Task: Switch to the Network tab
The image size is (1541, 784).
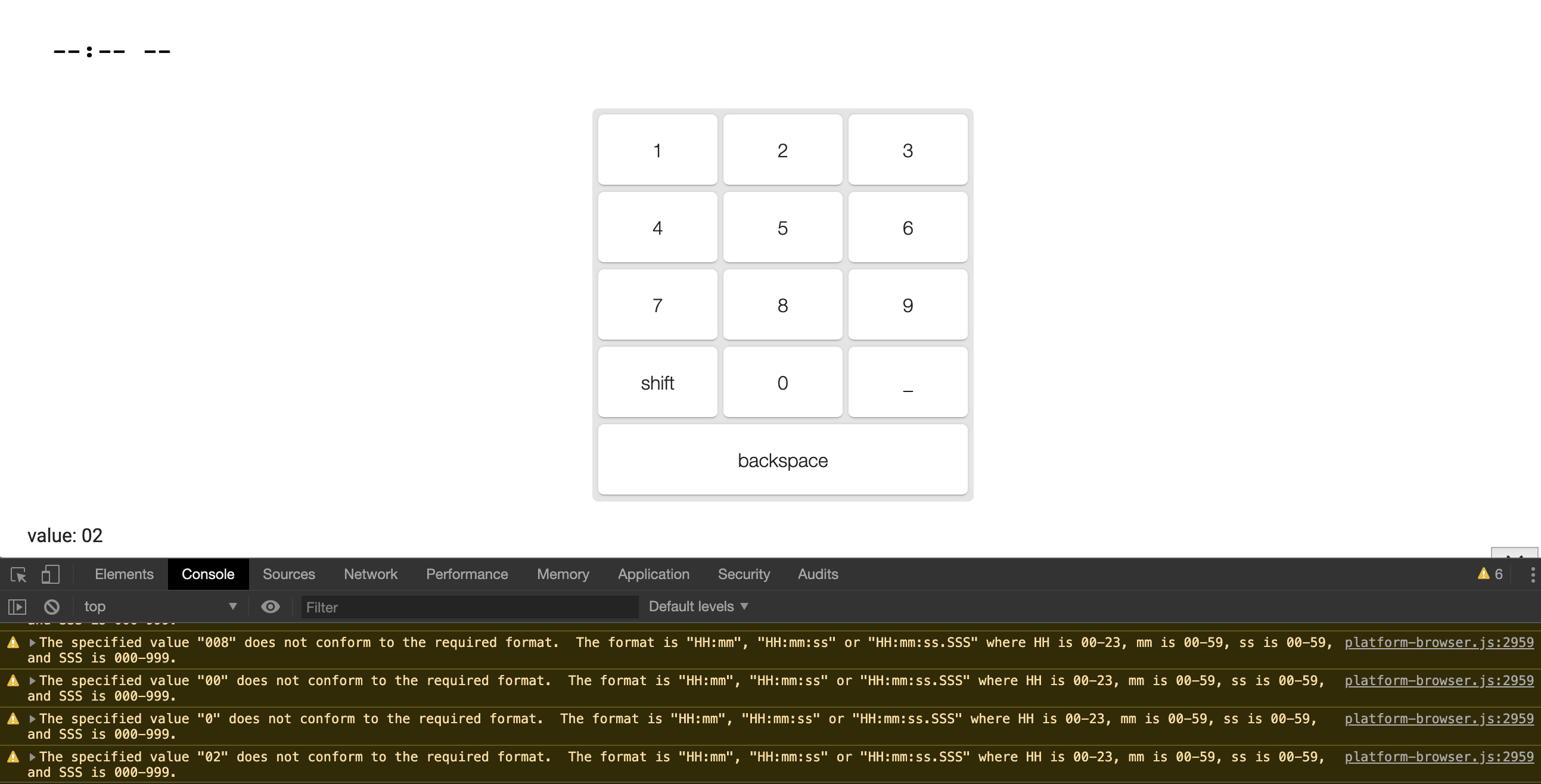Action: pyautogui.click(x=370, y=574)
